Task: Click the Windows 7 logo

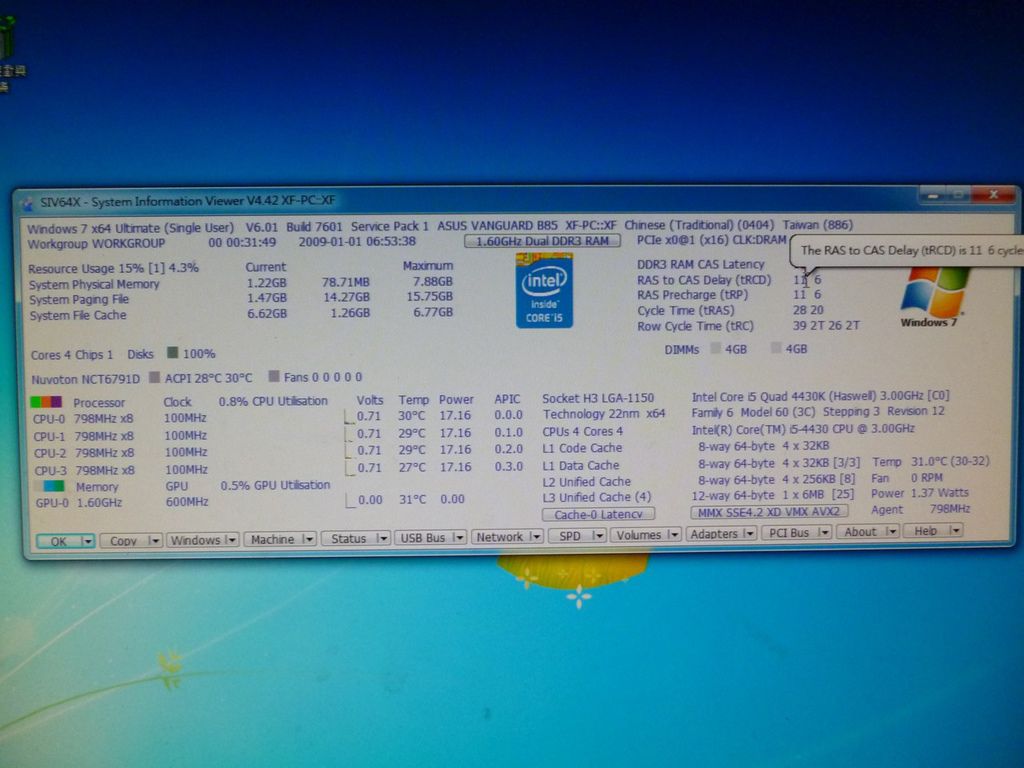Action: [930, 296]
